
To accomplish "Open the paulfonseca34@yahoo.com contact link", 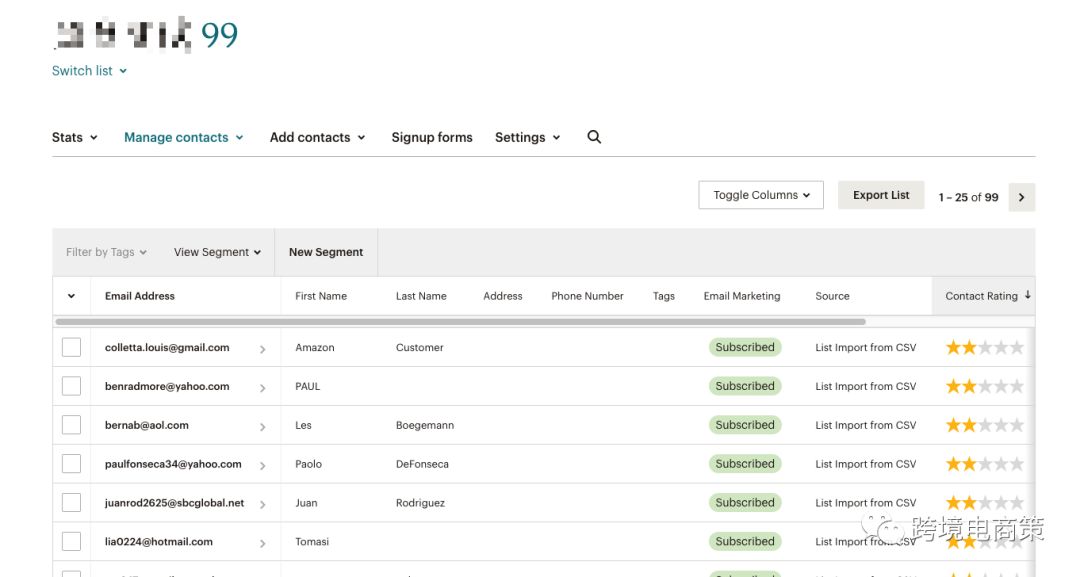I will [174, 464].
